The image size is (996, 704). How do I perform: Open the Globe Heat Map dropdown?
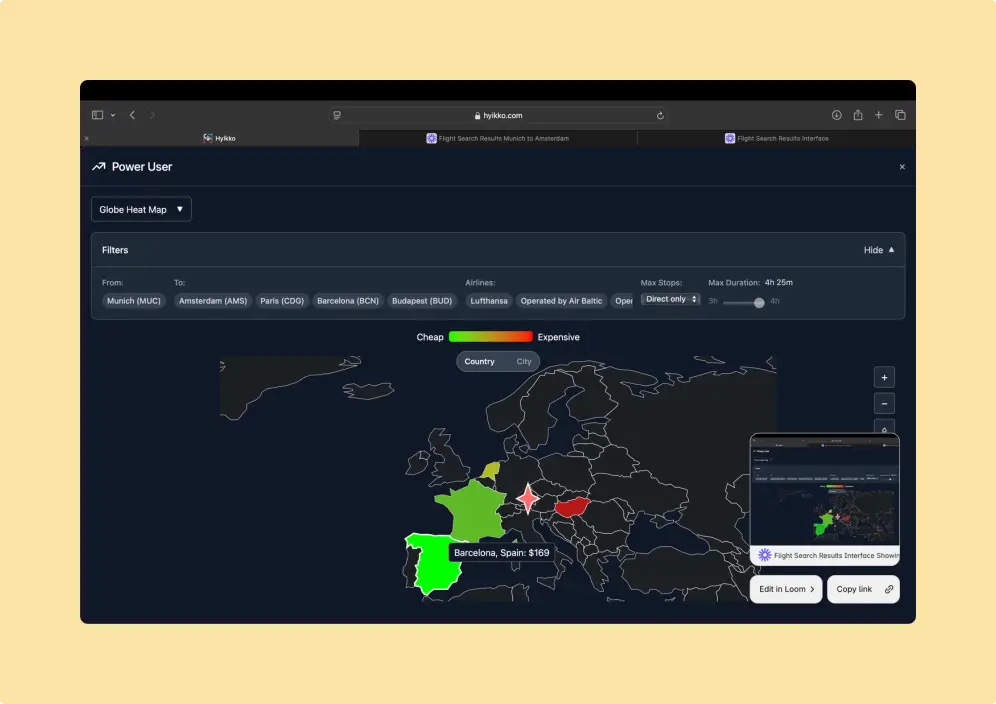point(141,210)
